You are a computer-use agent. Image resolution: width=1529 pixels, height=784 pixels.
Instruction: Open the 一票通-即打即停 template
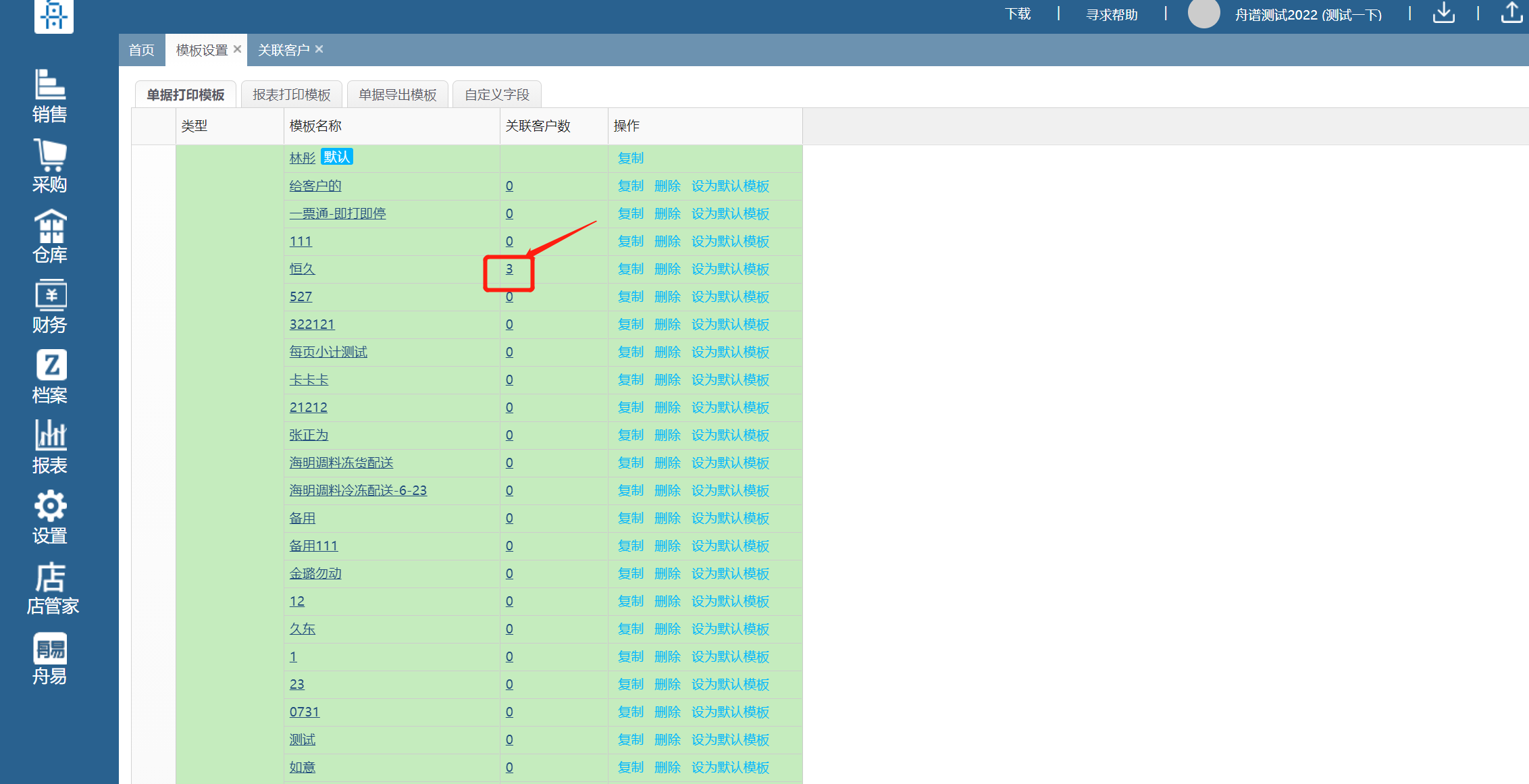338,213
